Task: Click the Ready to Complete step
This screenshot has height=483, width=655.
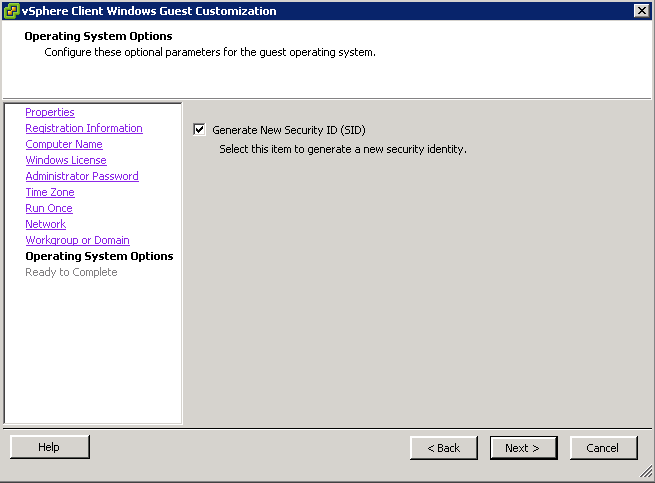Action: click(71, 272)
